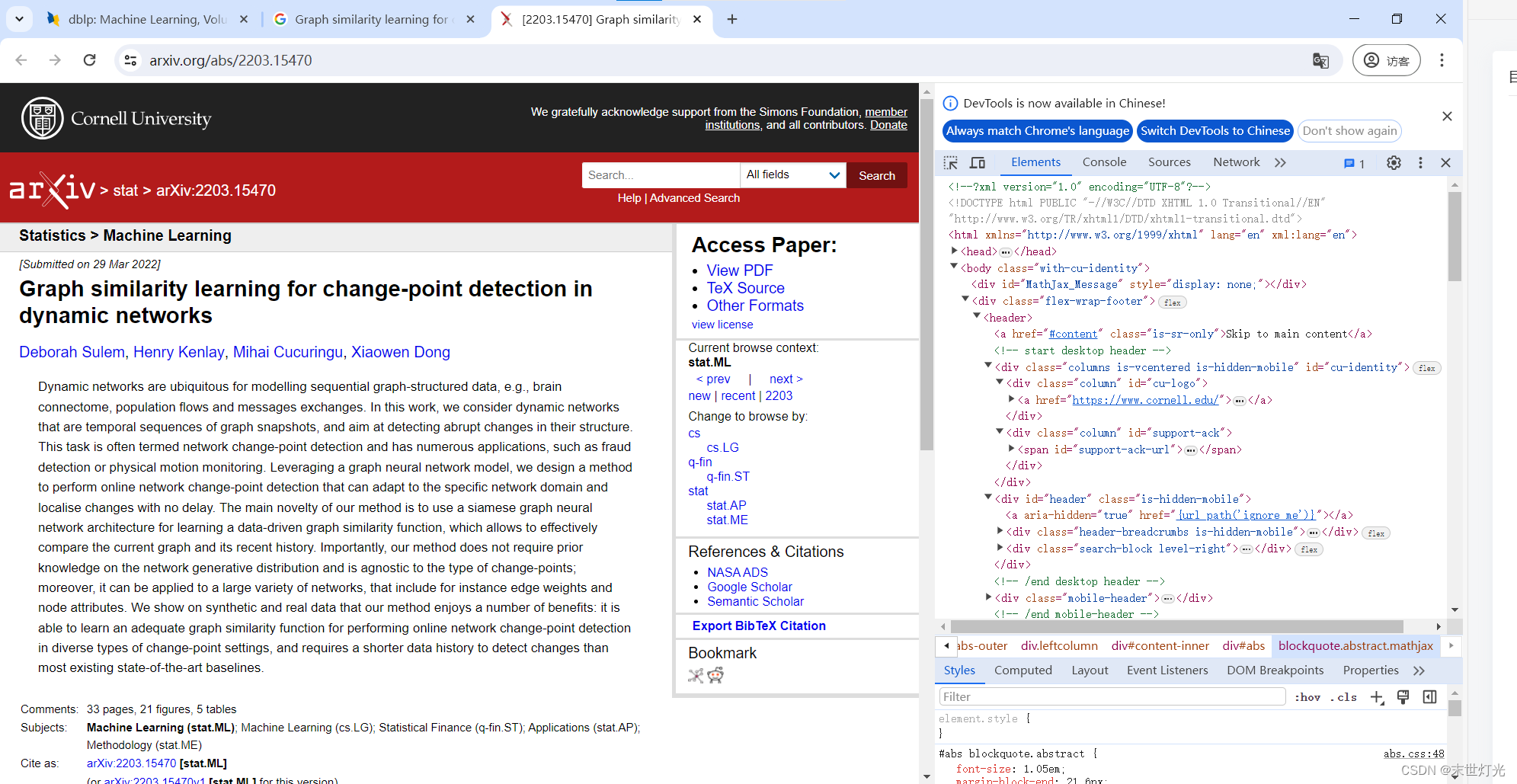Toggle the computed styles sidebar icon
Image resolution: width=1517 pixels, height=784 pixels.
pos(1429,696)
